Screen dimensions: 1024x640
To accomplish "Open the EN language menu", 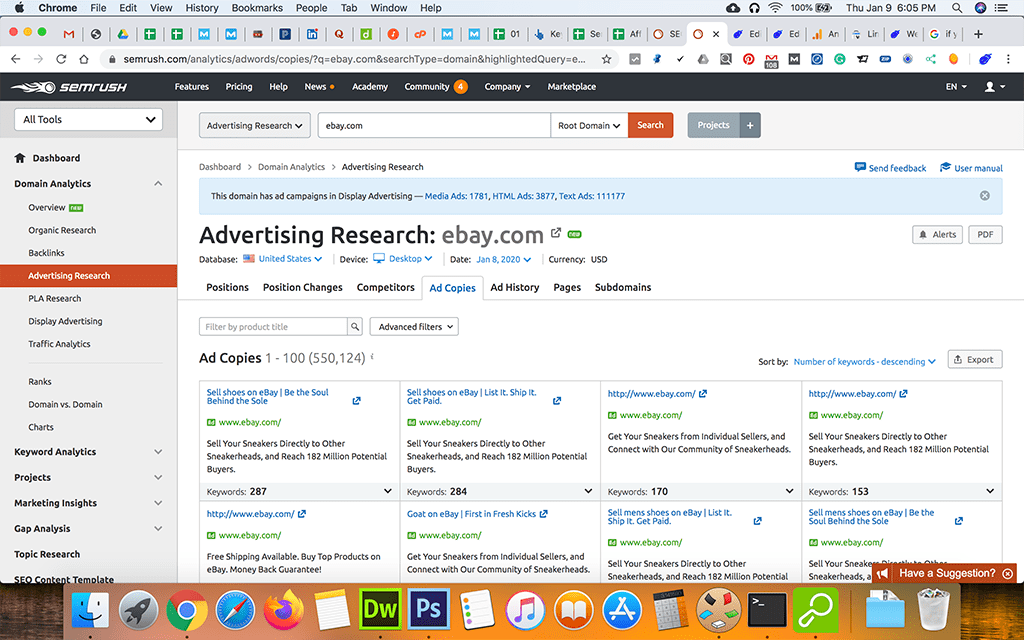I will [x=956, y=87].
